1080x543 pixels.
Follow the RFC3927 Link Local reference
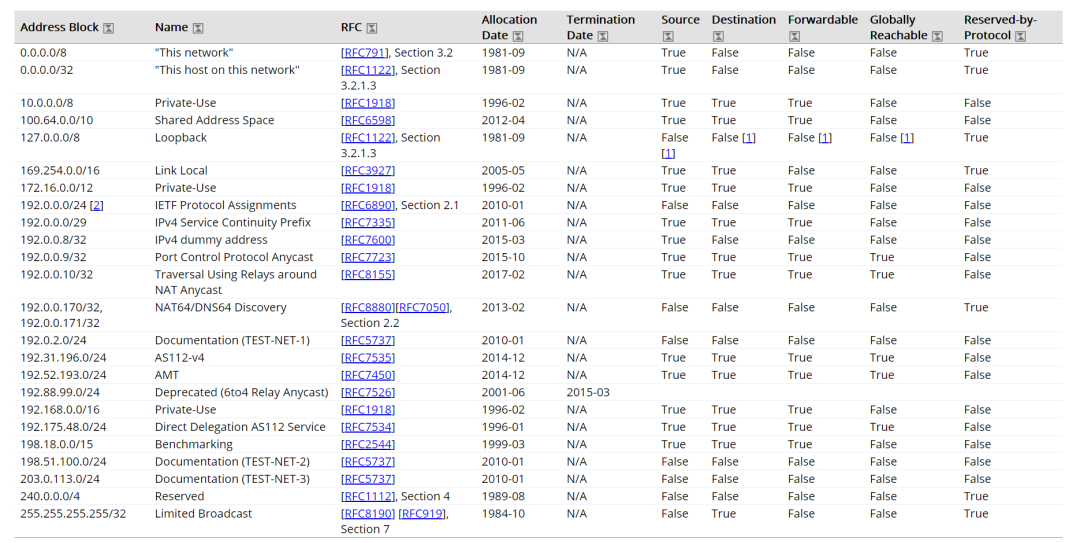click(x=368, y=171)
